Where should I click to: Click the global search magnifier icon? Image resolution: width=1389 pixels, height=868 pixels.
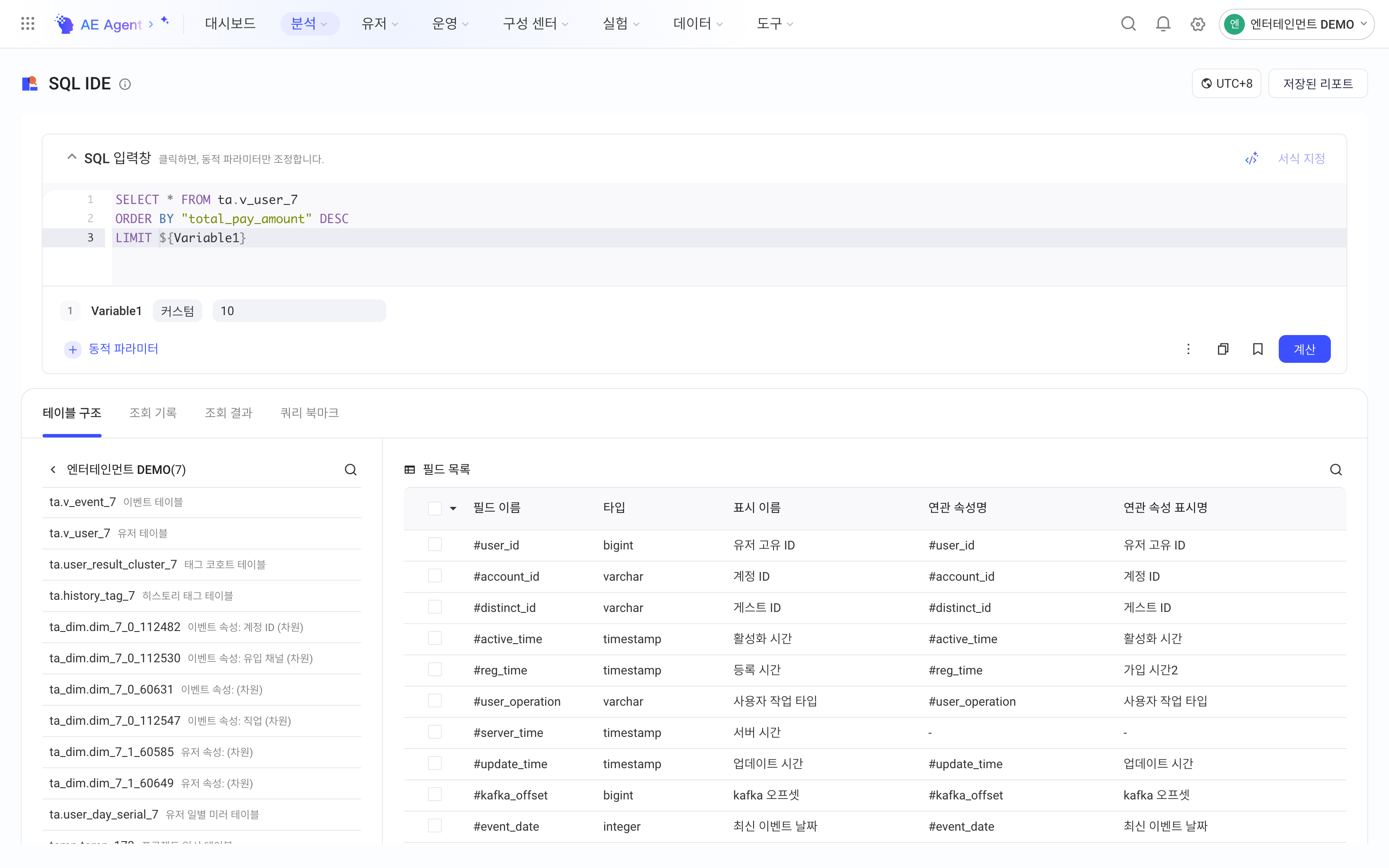(1128, 23)
